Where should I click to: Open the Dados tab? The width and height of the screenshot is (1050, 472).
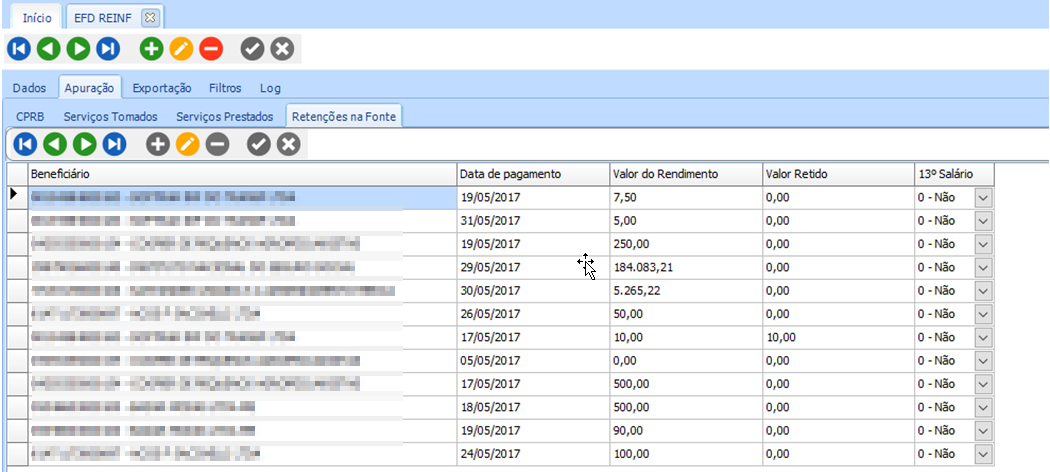[x=29, y=88]
